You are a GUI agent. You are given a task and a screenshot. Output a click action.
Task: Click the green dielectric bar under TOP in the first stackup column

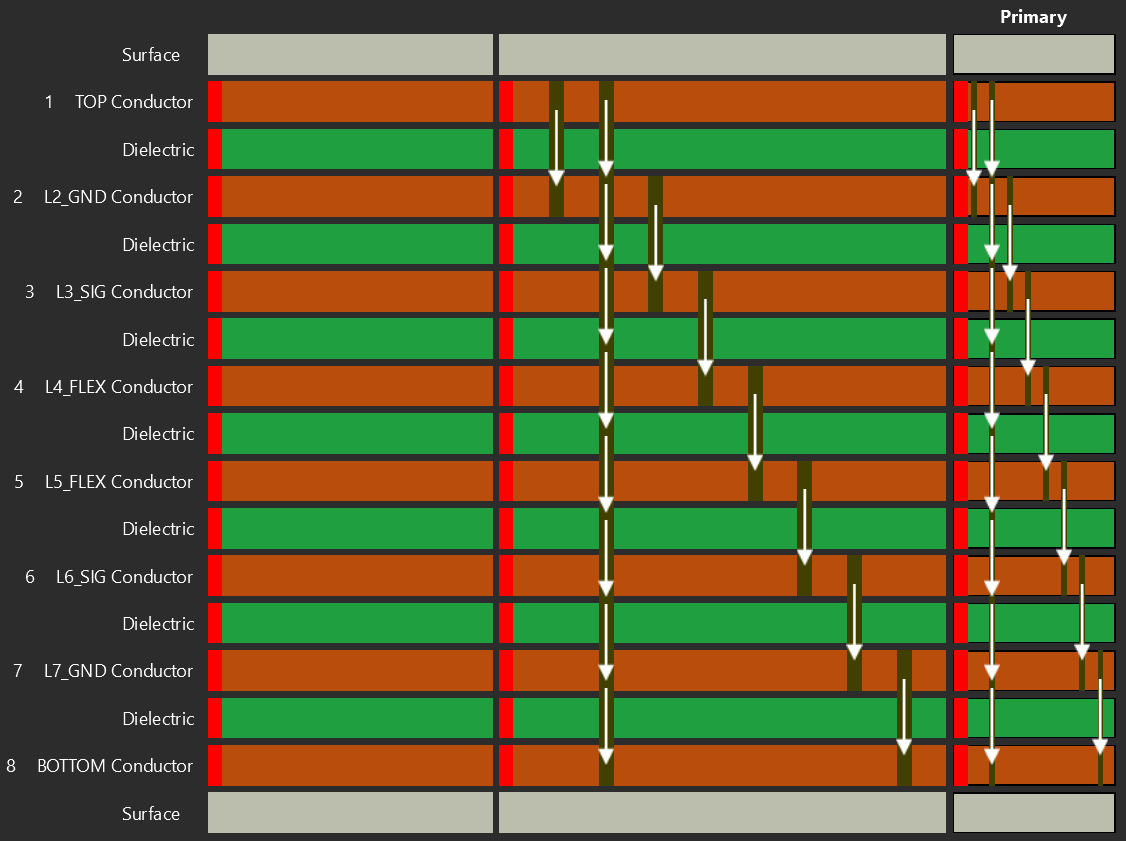(350, 149)
